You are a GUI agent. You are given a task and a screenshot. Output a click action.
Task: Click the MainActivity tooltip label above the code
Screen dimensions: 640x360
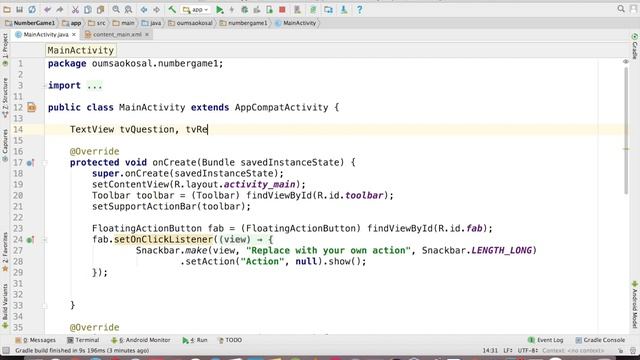click(81, 50)
